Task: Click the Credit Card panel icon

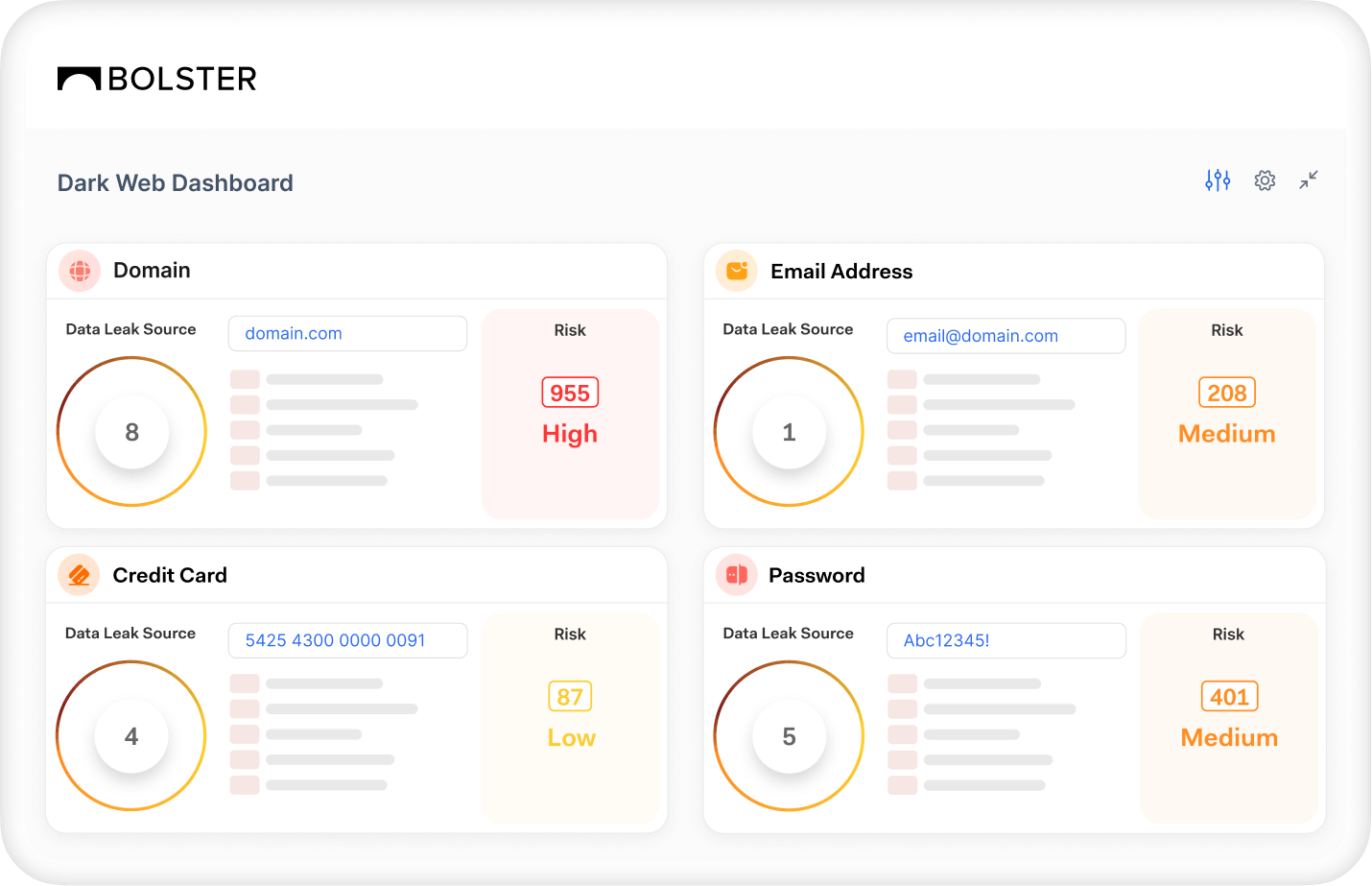Action: [x=80, y=575]
